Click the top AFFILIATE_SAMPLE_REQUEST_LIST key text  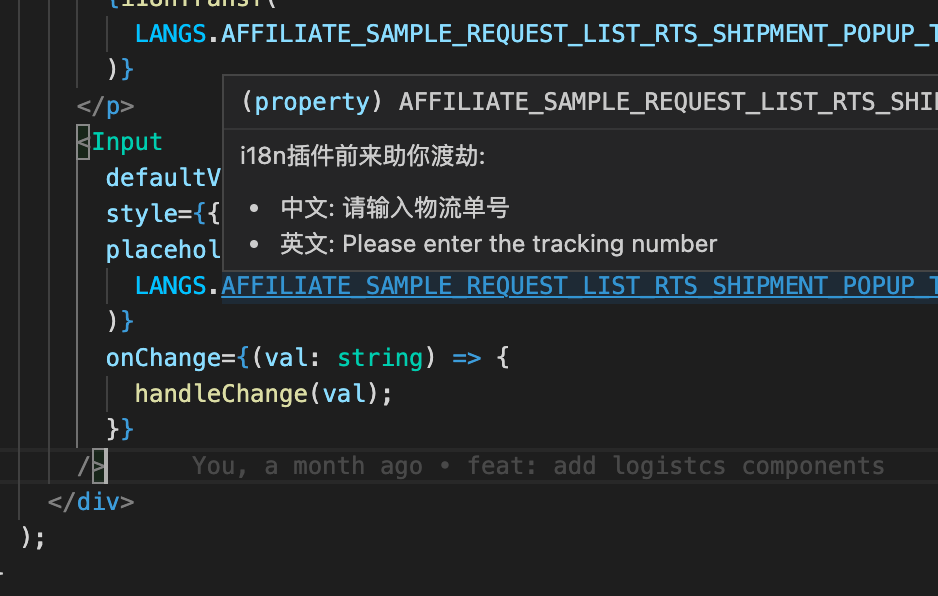579,34
